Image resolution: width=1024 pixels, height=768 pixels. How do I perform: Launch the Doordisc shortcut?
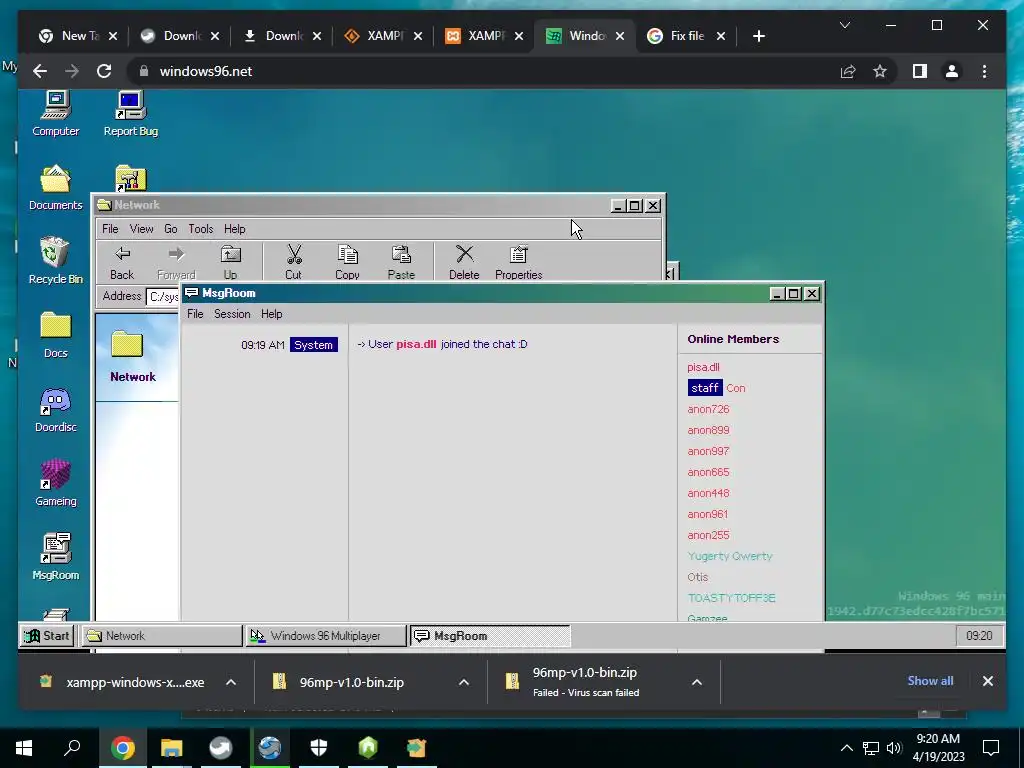56,409
